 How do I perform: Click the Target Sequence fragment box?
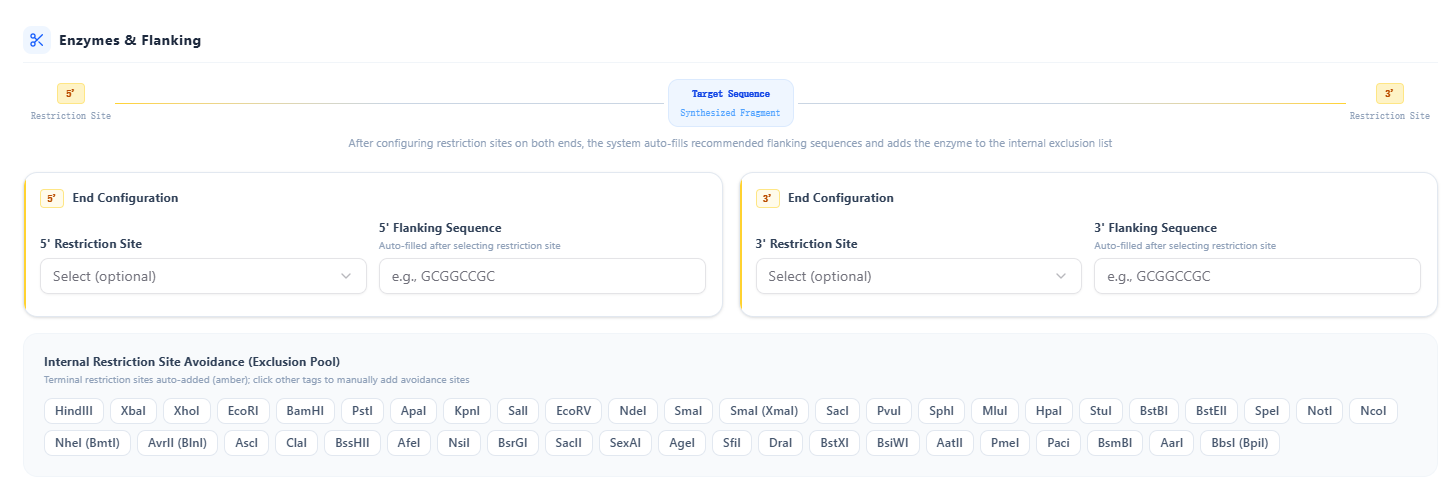pos(730,103)
